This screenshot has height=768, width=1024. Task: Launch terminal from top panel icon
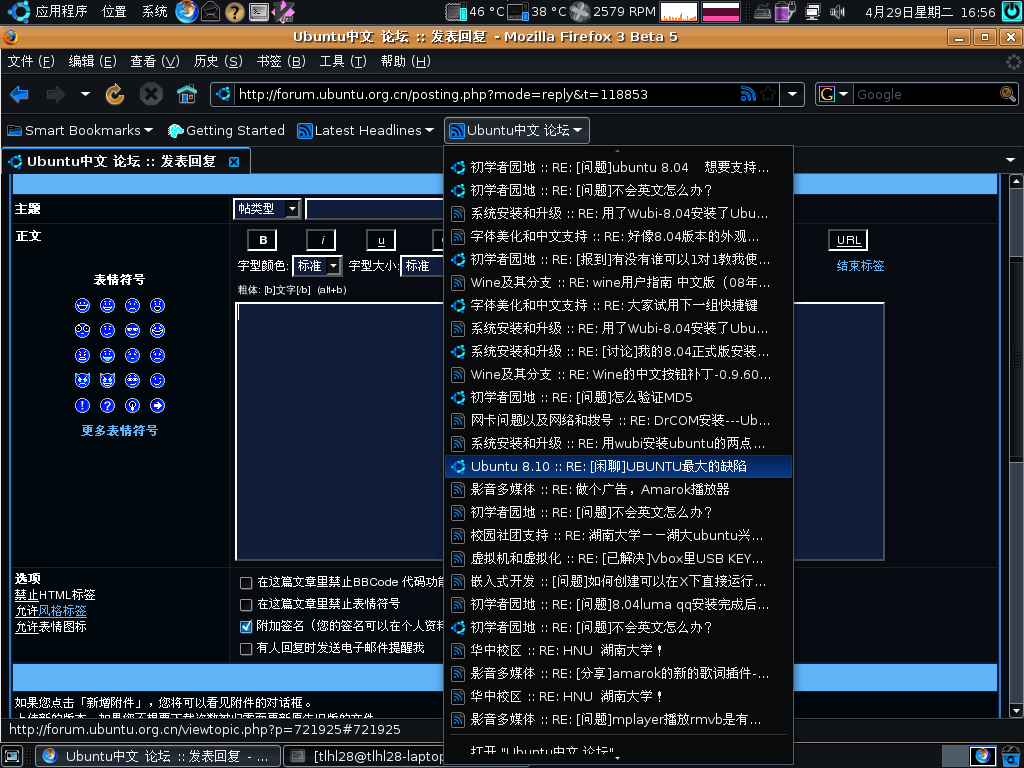(259, 11)
